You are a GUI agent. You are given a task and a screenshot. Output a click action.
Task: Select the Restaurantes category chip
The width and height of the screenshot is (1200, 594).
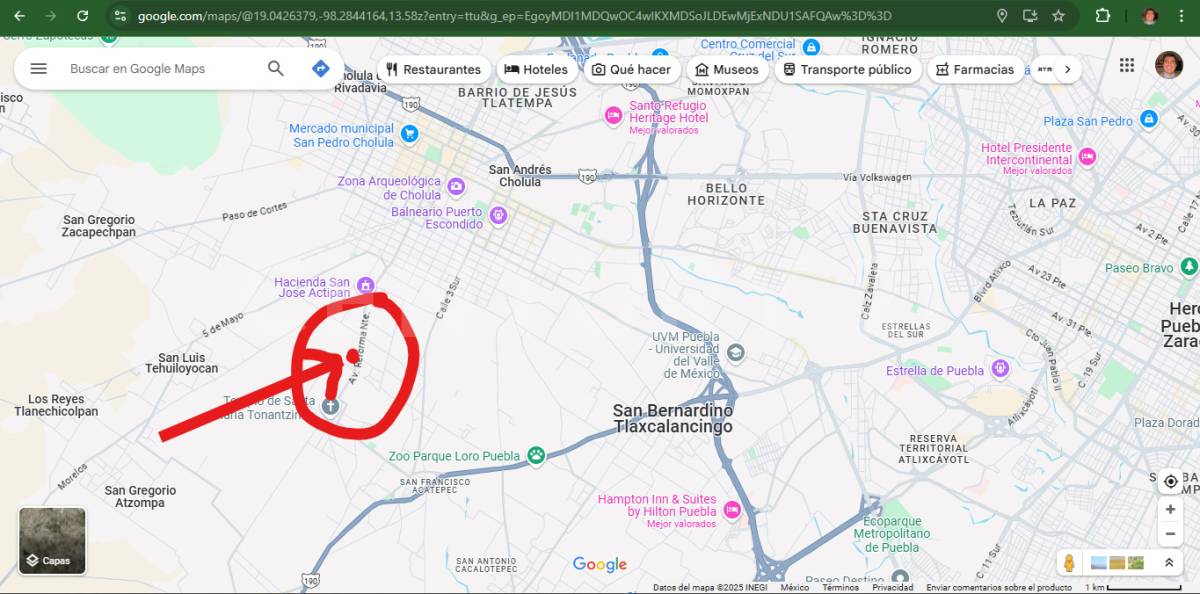(x=433, y=70)
